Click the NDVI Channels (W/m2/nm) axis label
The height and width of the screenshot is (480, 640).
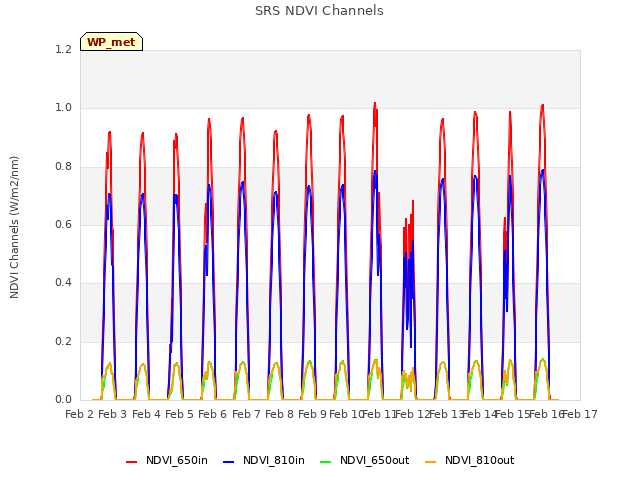[x=14, y=227]
